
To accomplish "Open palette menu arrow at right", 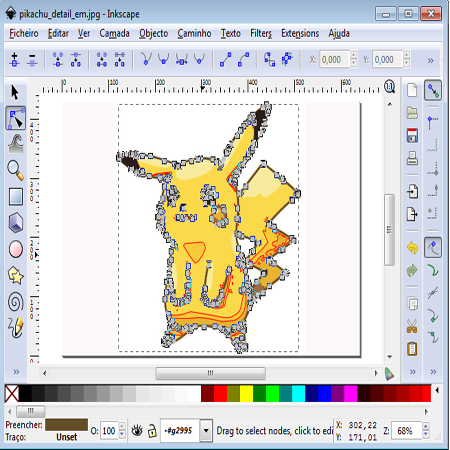I will 437,390.
